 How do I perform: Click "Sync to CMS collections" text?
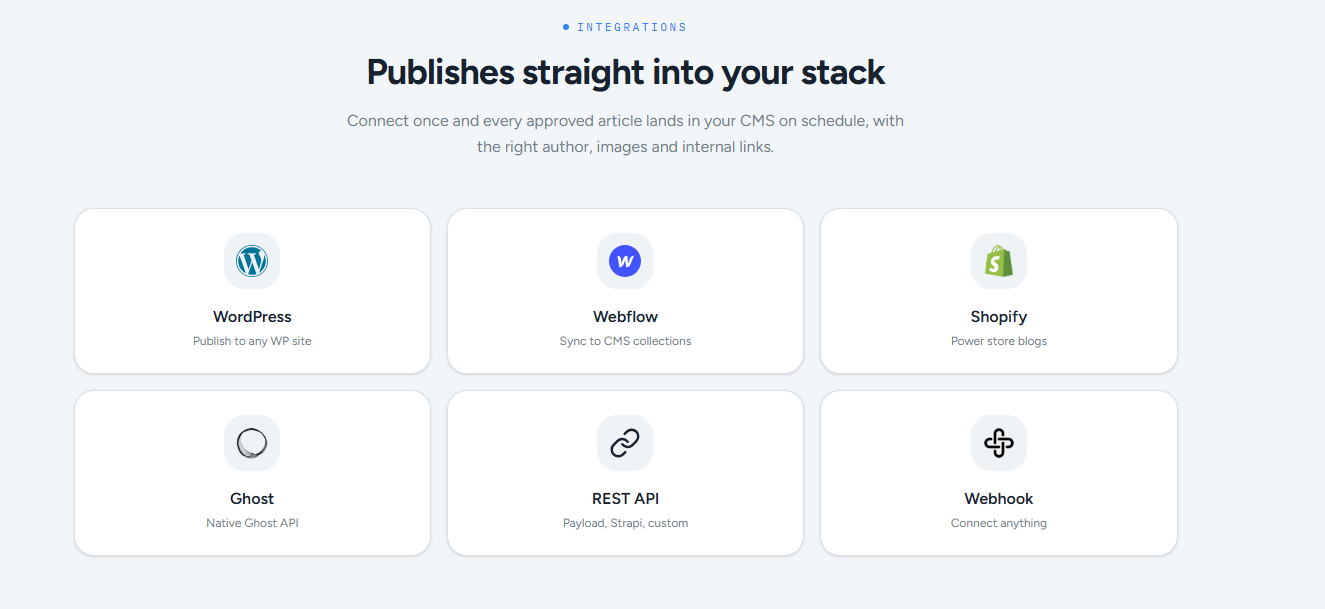click(625, 341)
